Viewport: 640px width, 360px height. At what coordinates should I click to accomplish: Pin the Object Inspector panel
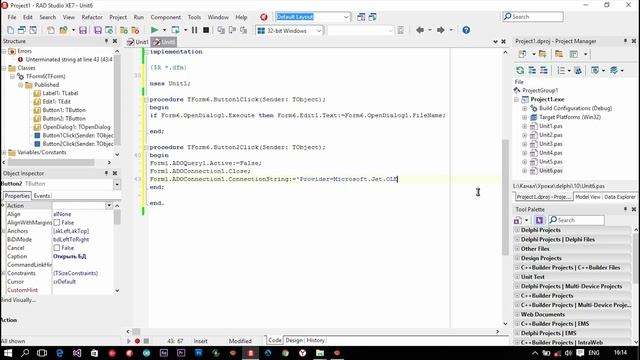[x=106, y=173]
